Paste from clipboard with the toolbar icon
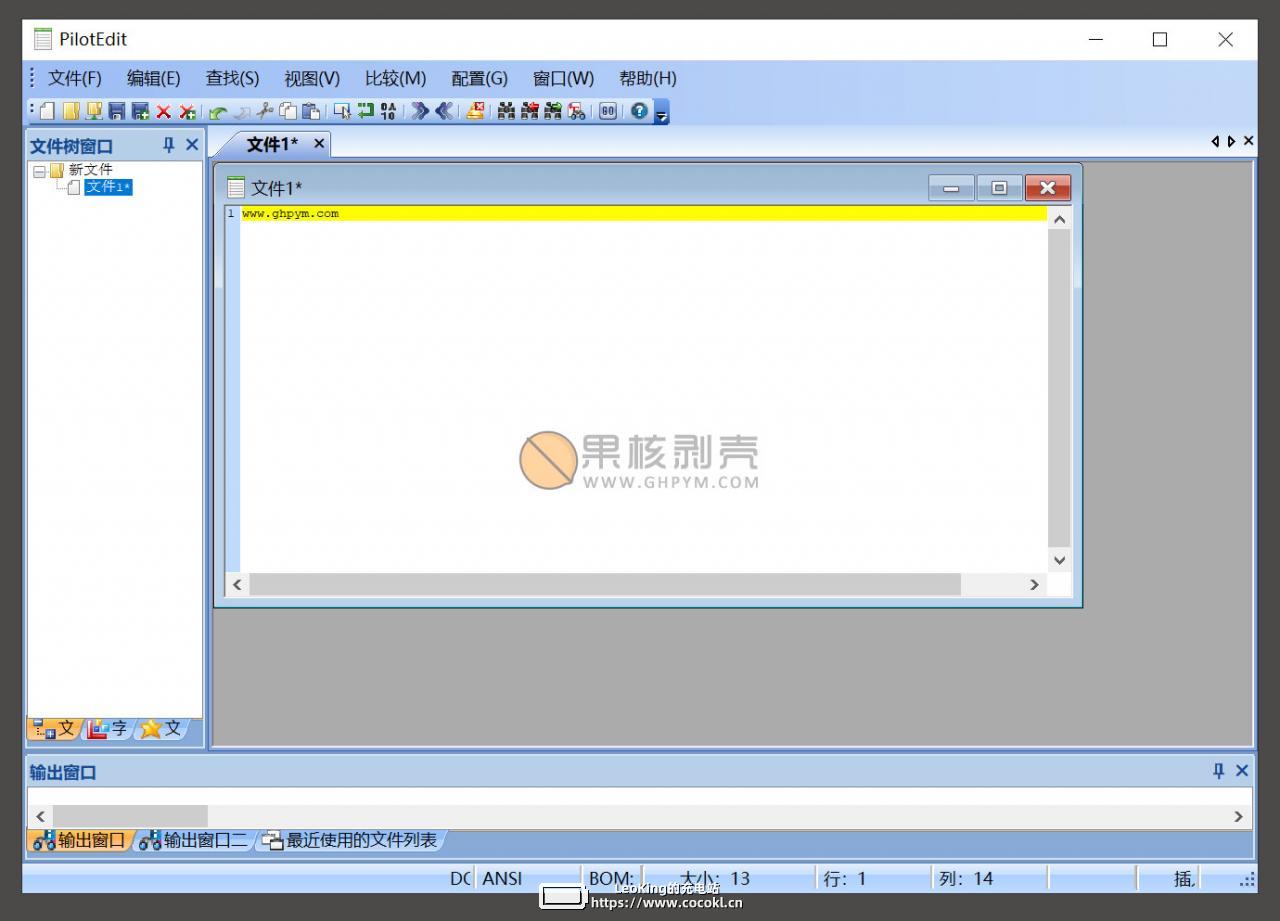1280x921 pixels. click(311, 111)
